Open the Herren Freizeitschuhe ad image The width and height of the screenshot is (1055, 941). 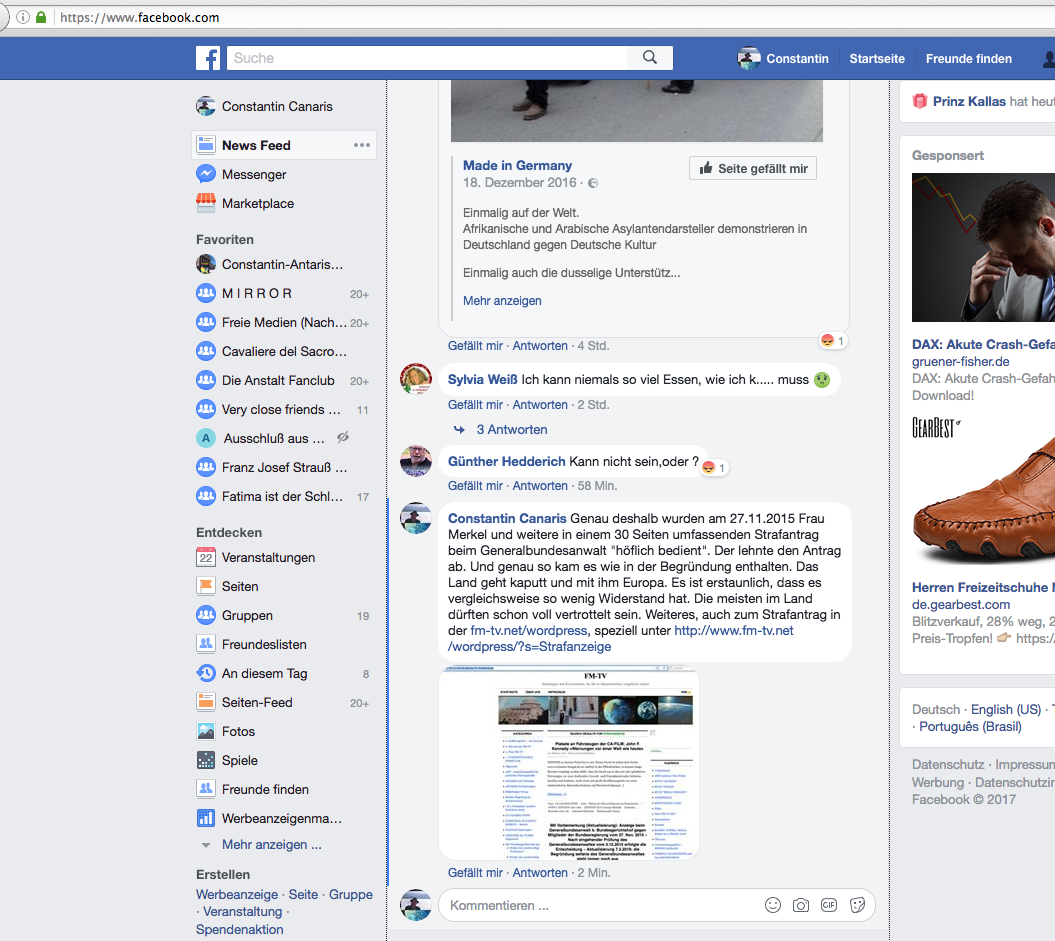click(x=983, y=491)
